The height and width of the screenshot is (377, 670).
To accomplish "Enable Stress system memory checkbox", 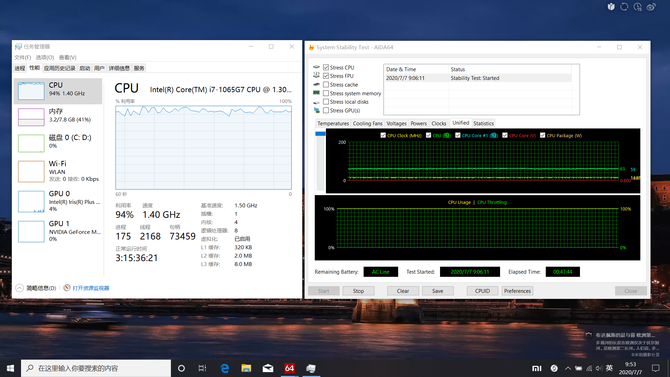I will (326, 93).
